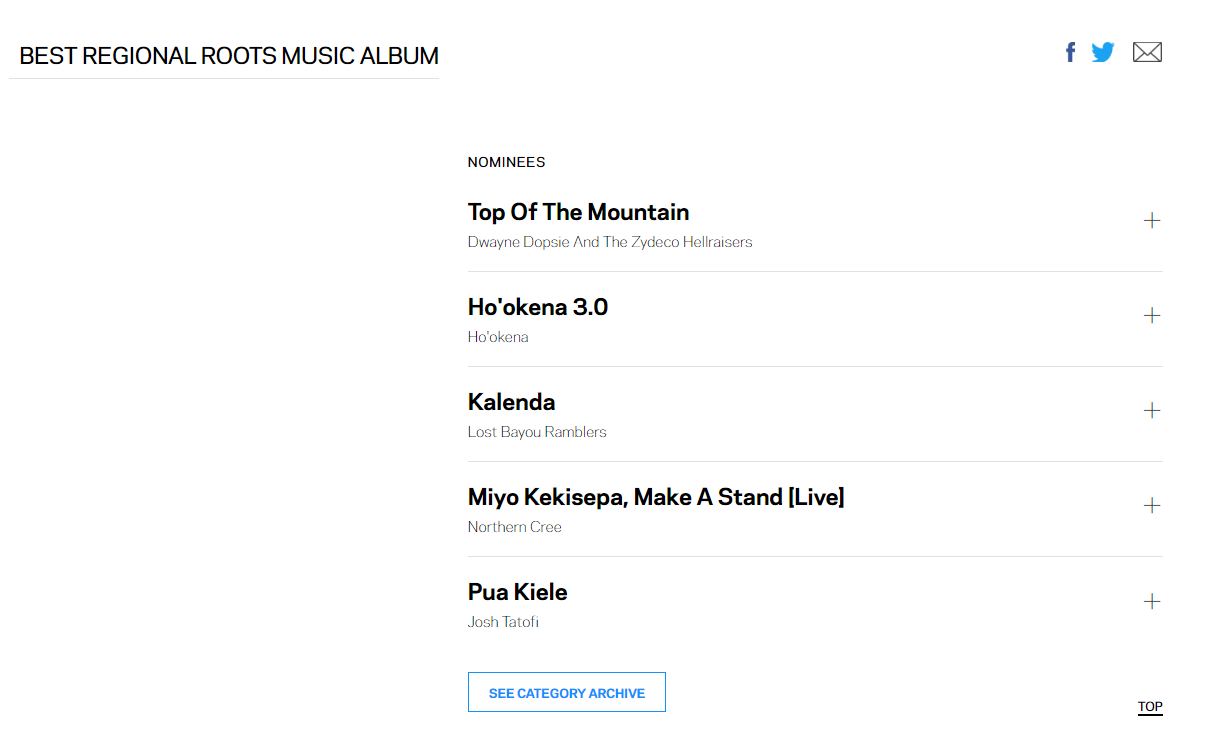Expand Pua Kiele nominee plus icon
This screenshot has height=743, width=1206.
(1152, 601)
